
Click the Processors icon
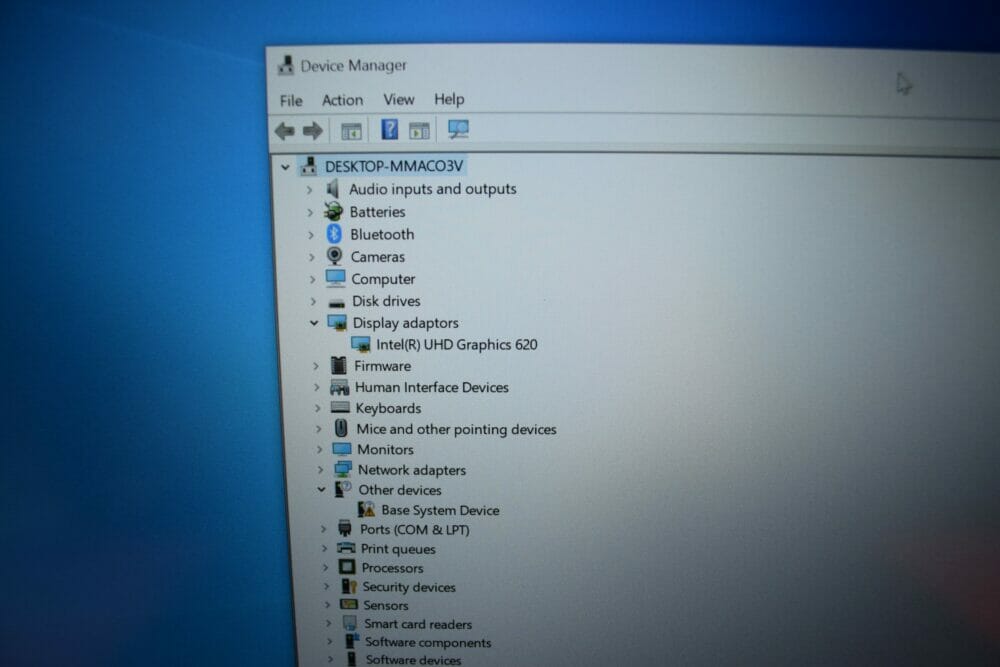click(347, 567)
